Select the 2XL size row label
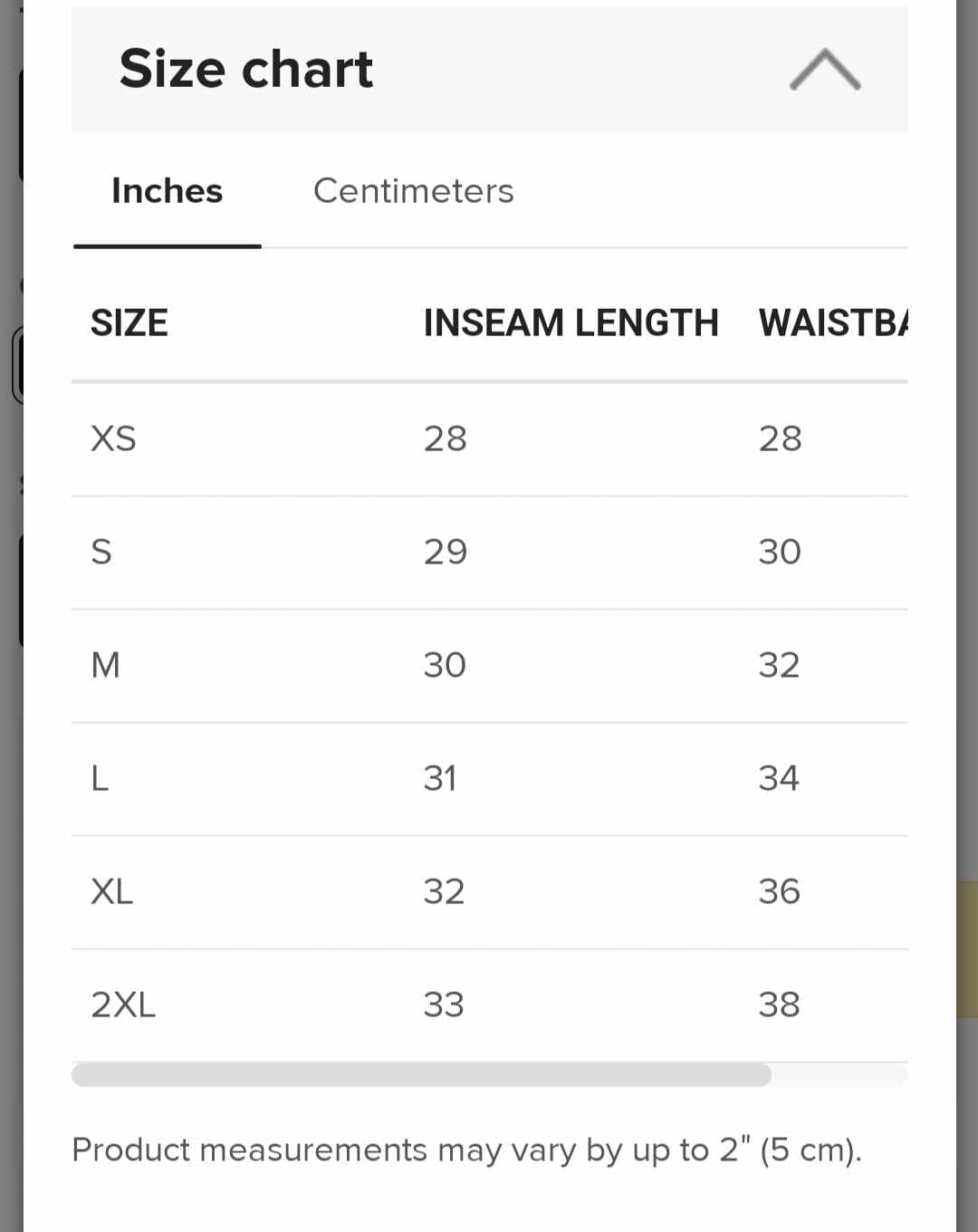This screenshot has height=1232, width=978. tap(123, 1005)
